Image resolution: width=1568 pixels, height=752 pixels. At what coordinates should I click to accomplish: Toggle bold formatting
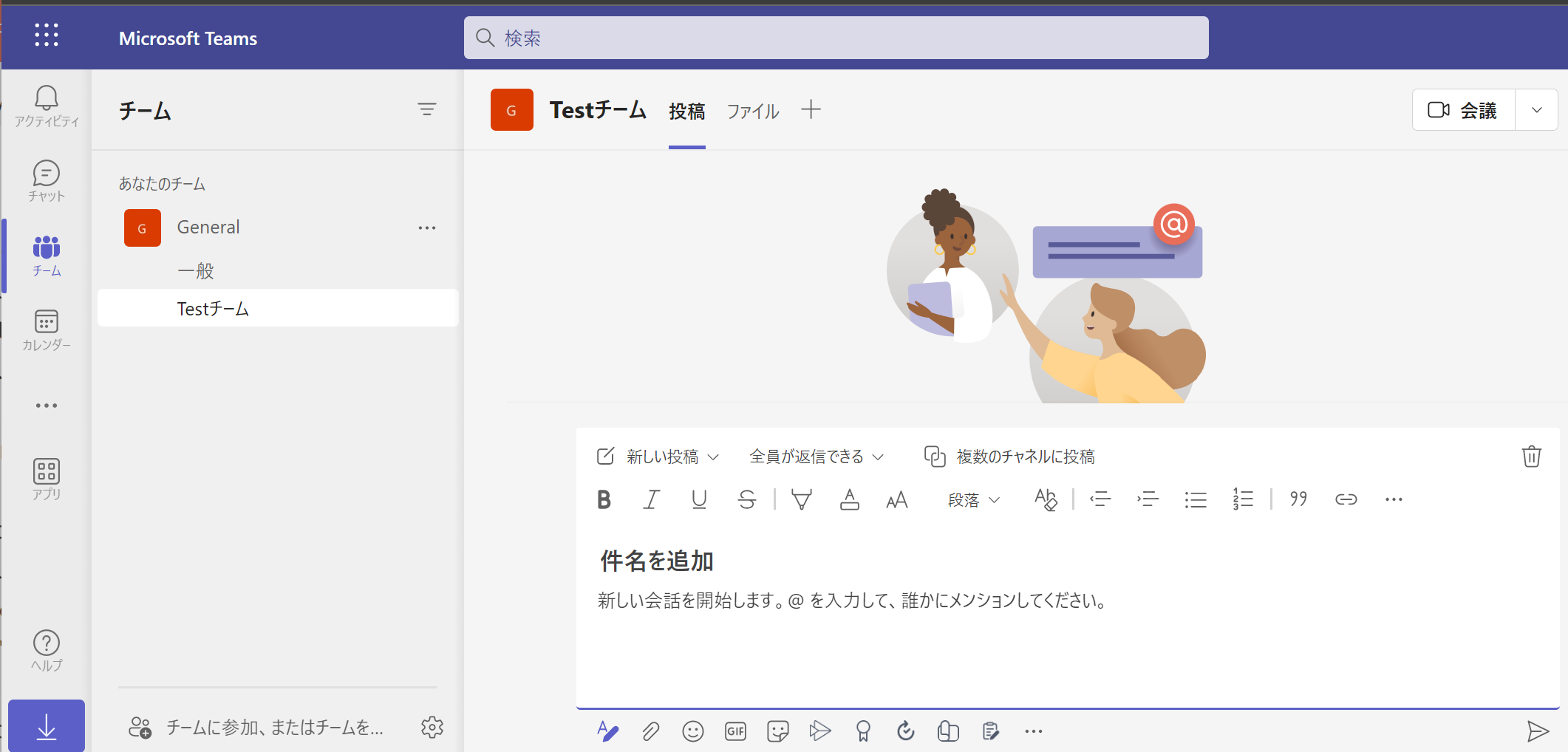tap(604, 500)
